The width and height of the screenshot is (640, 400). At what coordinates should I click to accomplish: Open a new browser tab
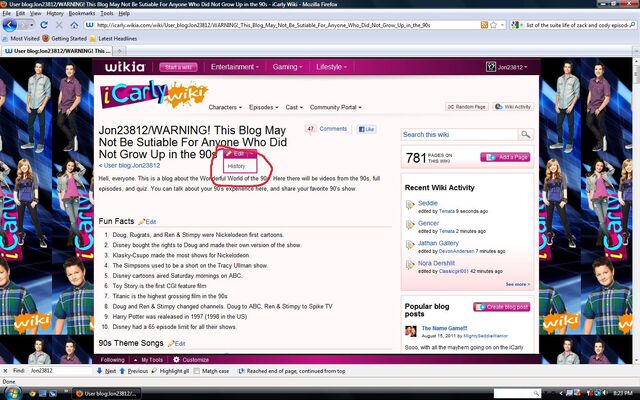(120, 51)
